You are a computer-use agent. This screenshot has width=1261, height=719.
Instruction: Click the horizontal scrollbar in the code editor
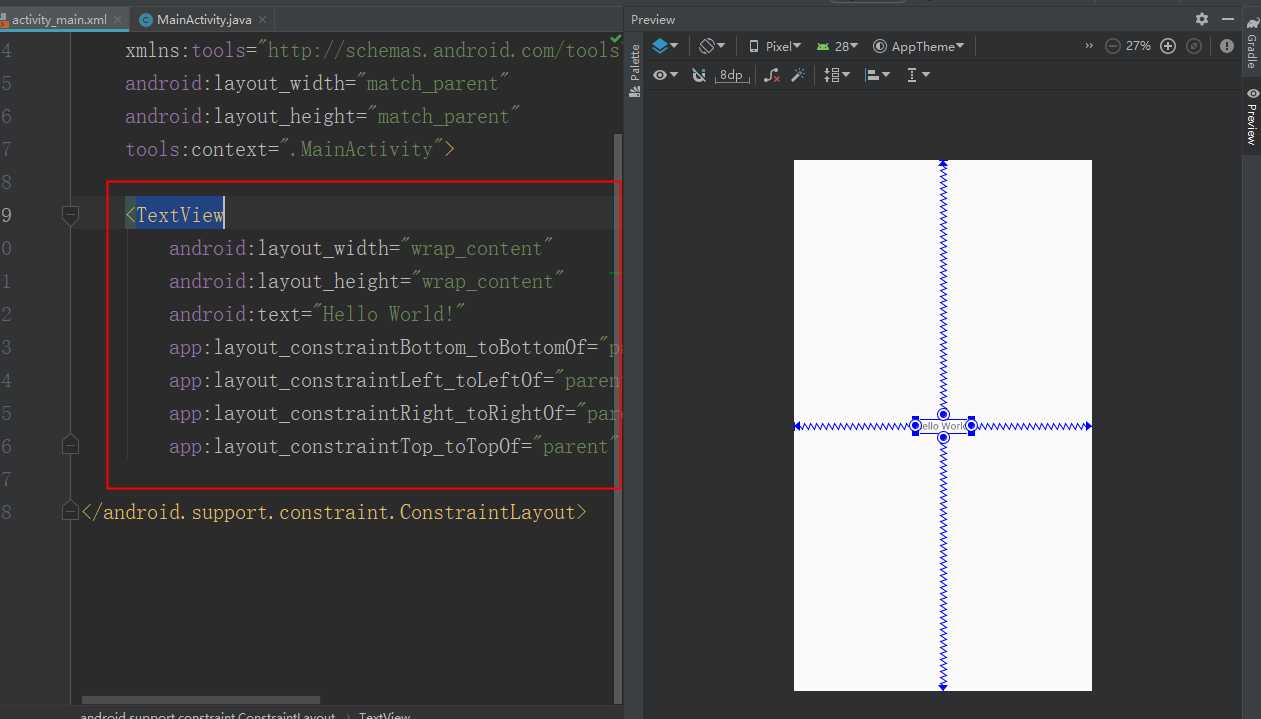pos(200,700)
